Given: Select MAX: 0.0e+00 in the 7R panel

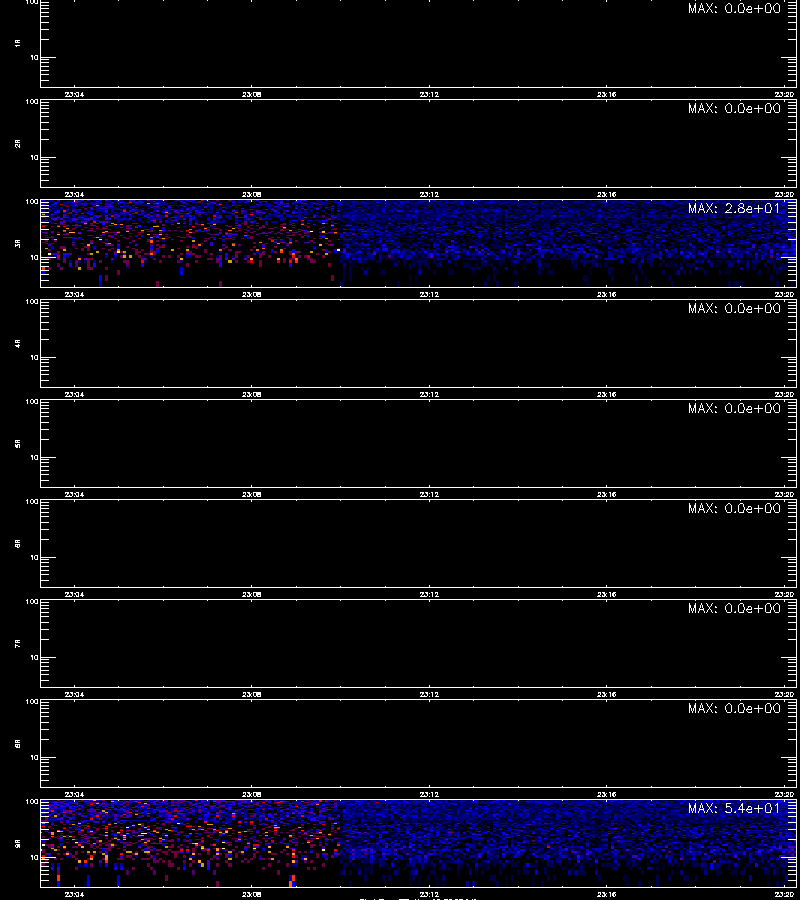Looking at the screenshot, I should pyautogui.click(x=734, y=608).
